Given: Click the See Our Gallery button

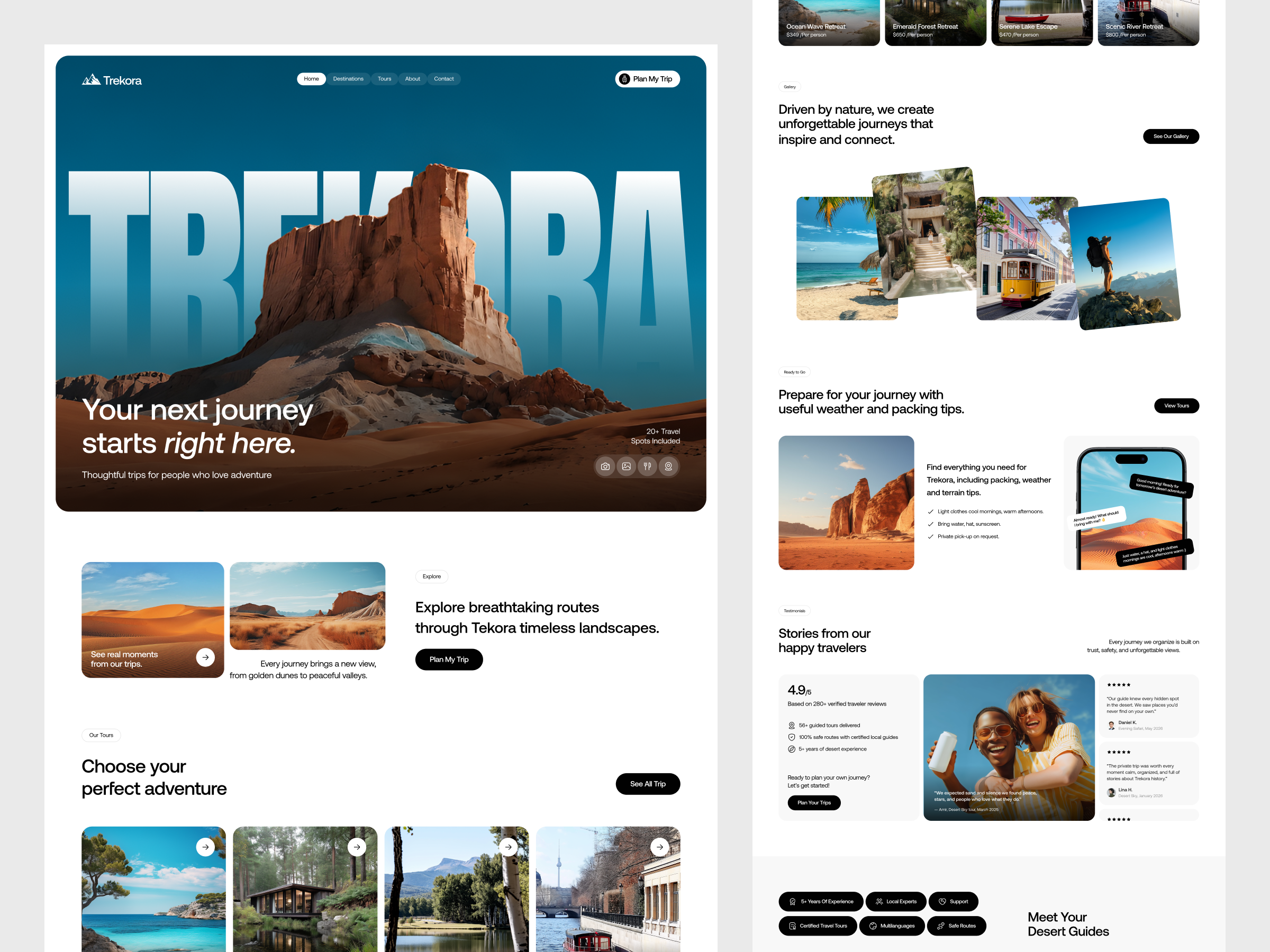Looking at the screenshot, I should point(1171,136).
